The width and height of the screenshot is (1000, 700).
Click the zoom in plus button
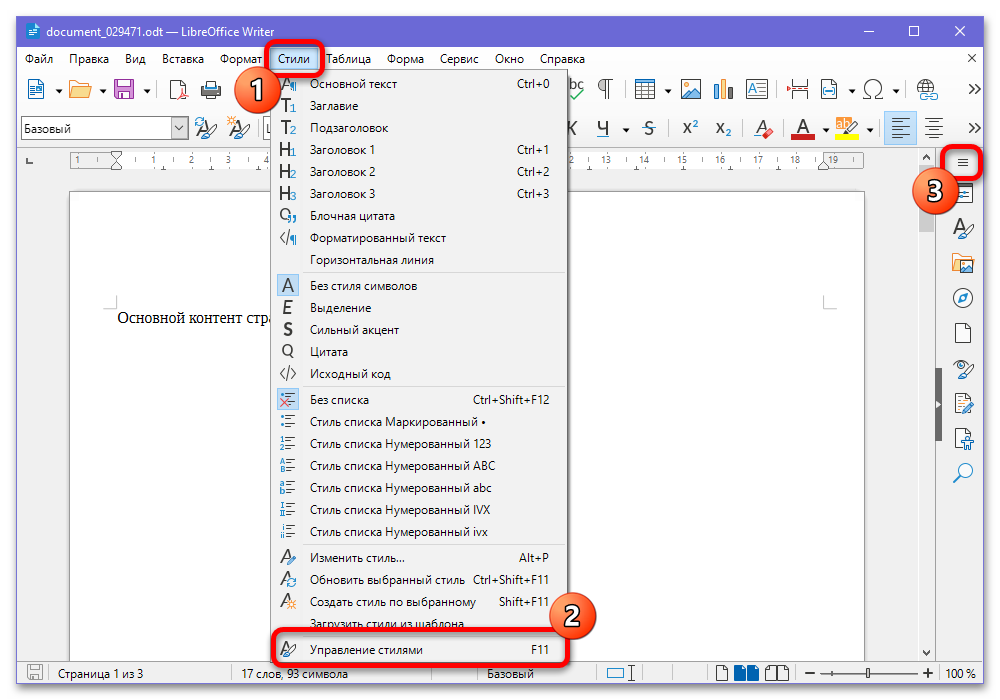click(x=927, y=673)
